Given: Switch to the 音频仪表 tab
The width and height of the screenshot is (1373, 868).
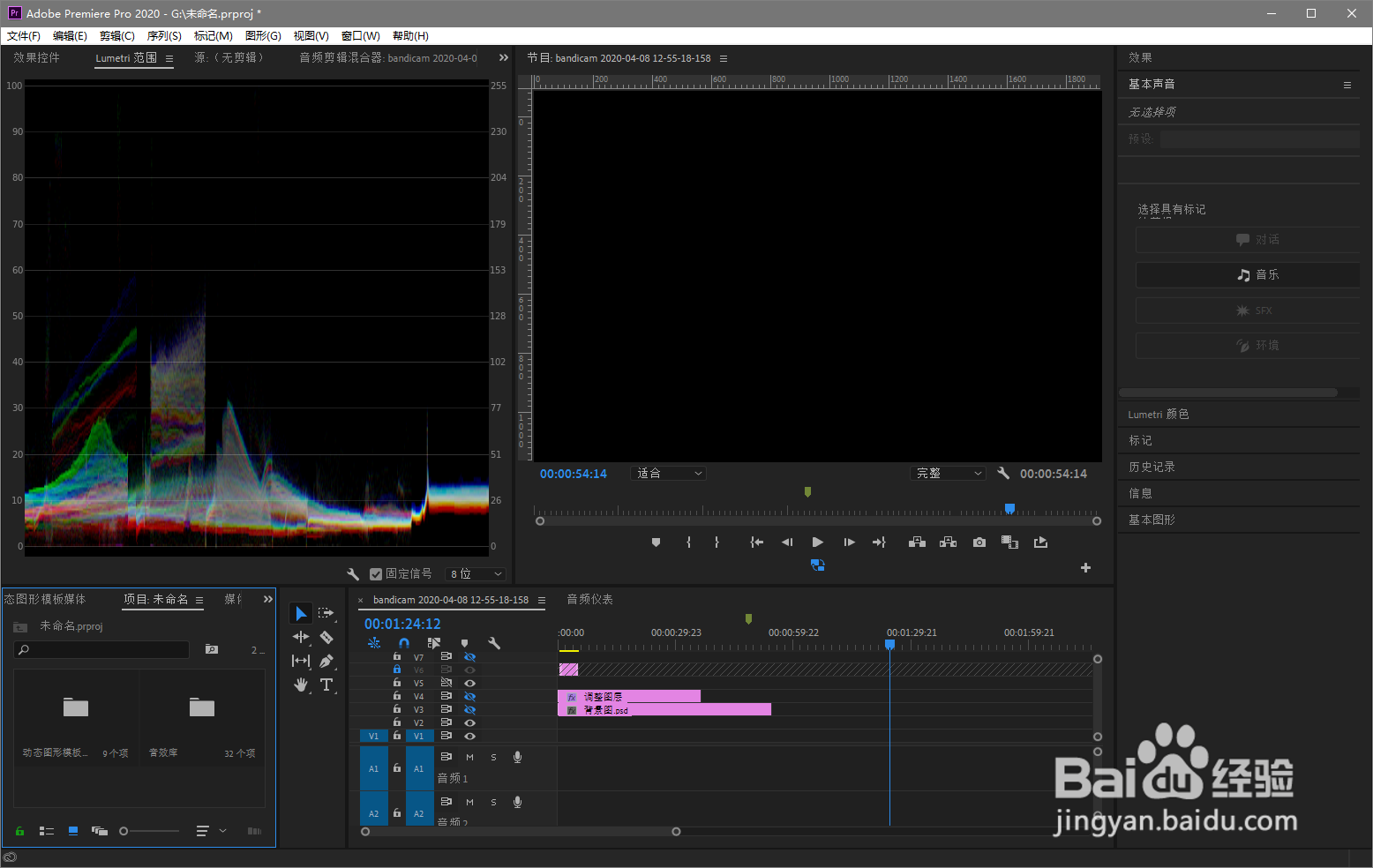Looking at the screenshot, I should click(x=589, y=600).
